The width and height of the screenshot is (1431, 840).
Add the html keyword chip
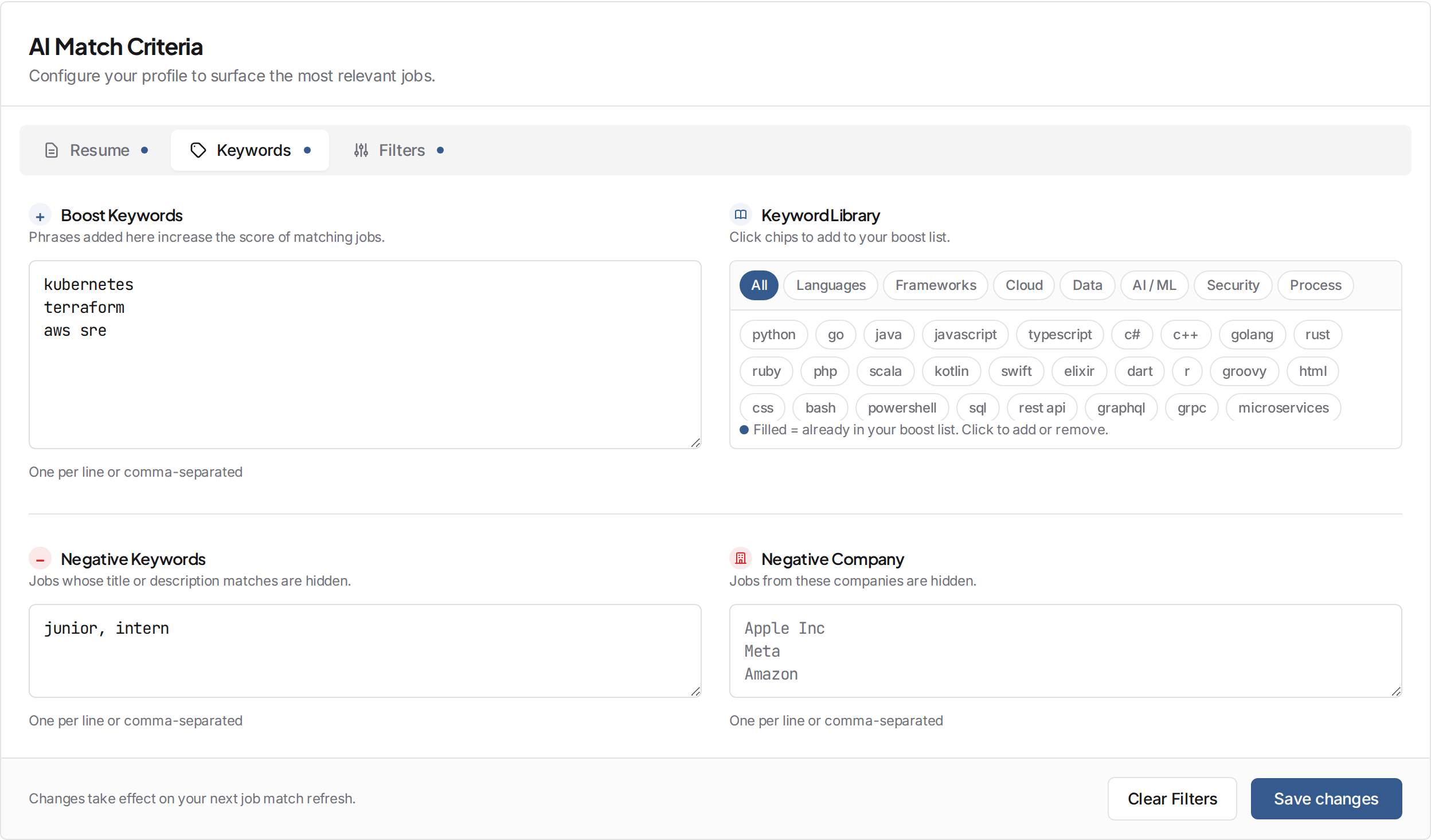tap(1313, 371)
